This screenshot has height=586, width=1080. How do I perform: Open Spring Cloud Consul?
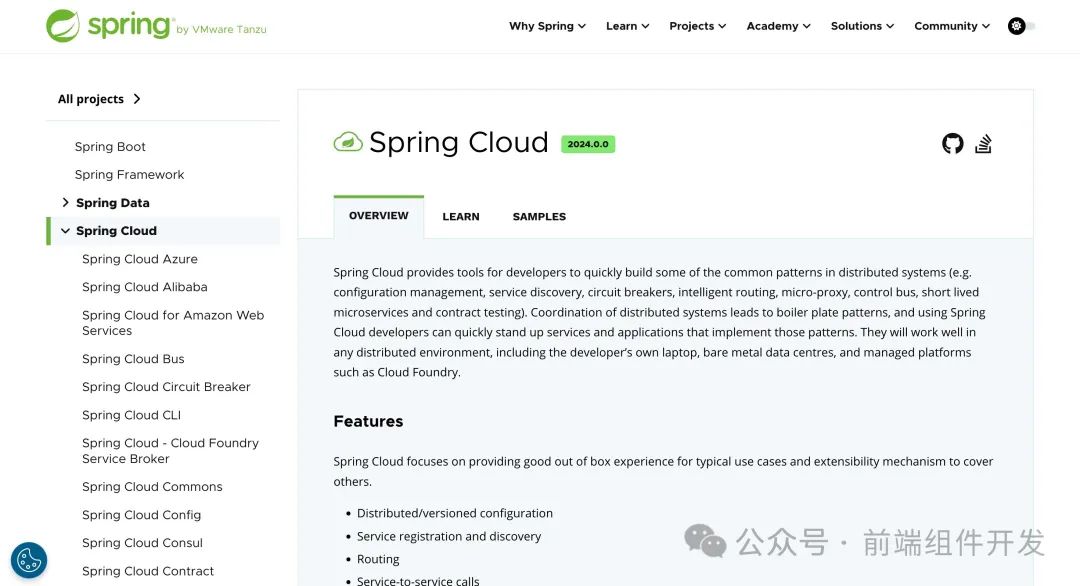pos(142,543)
